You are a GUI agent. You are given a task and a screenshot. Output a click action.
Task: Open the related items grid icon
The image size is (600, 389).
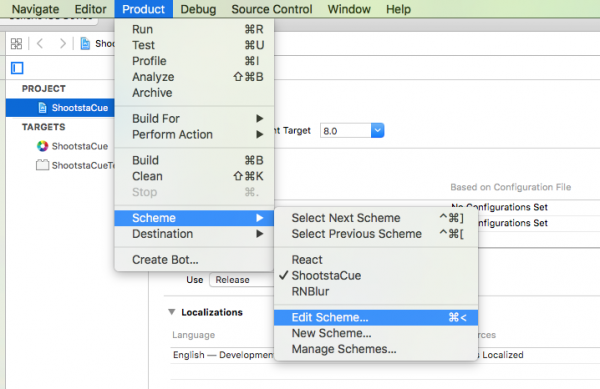point(16,44)
